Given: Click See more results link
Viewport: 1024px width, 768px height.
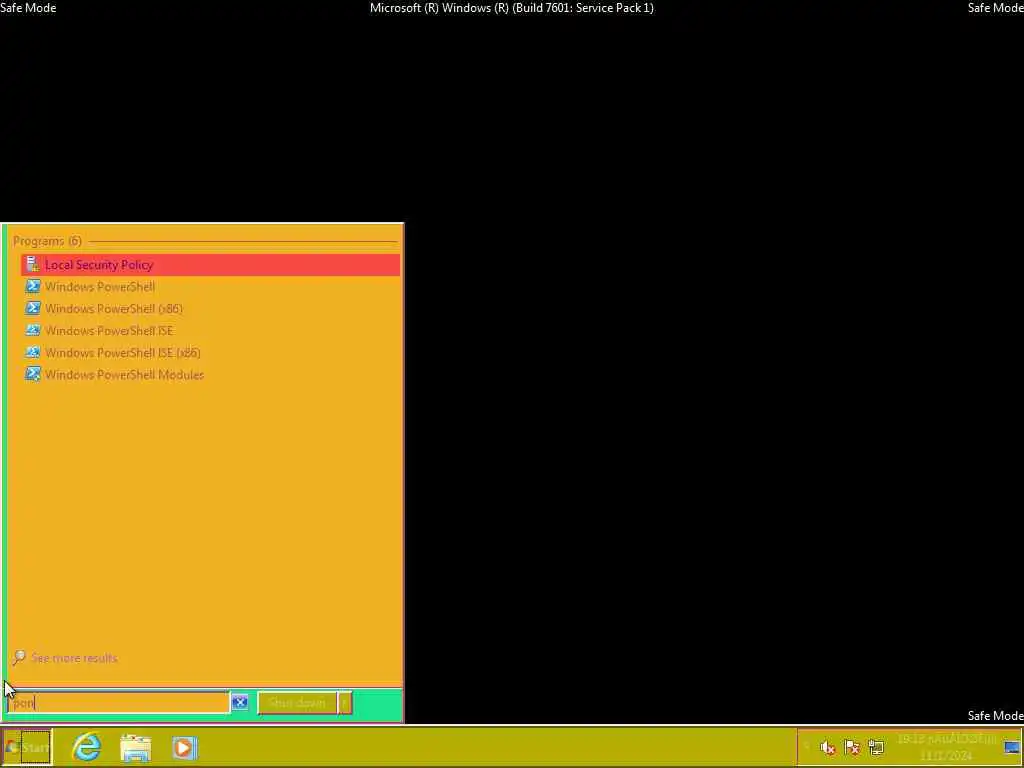Looking at the screenshot, I should [x=74, y=658].
